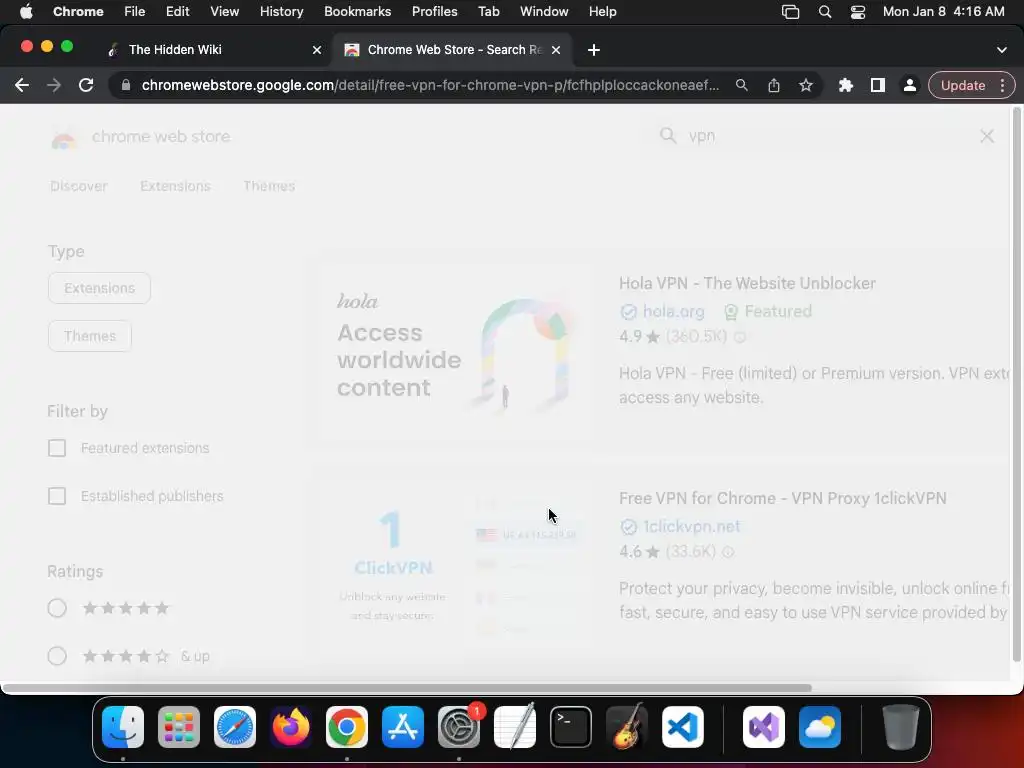Open Terminal from the dock
1024x768 pixels.
571,727
